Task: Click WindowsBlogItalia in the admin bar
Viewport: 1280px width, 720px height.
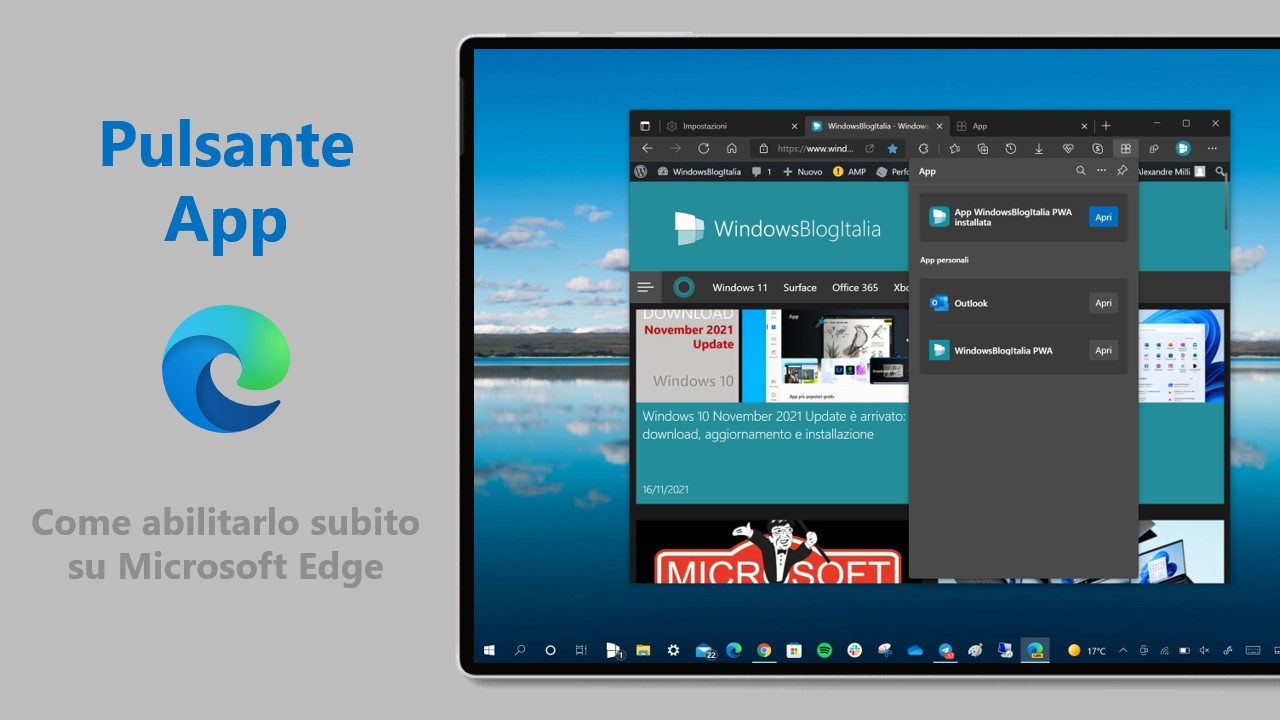Action: click(699, 172)
